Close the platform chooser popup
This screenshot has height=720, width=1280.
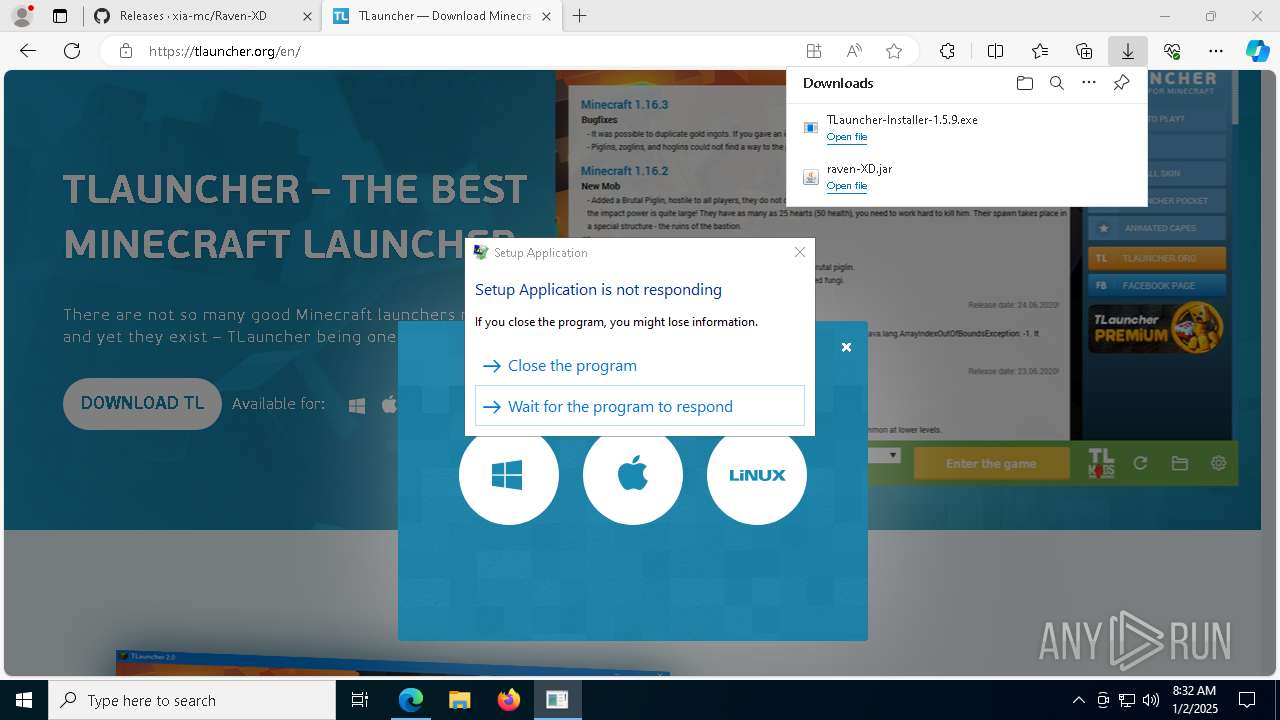[x=846, y=347]
